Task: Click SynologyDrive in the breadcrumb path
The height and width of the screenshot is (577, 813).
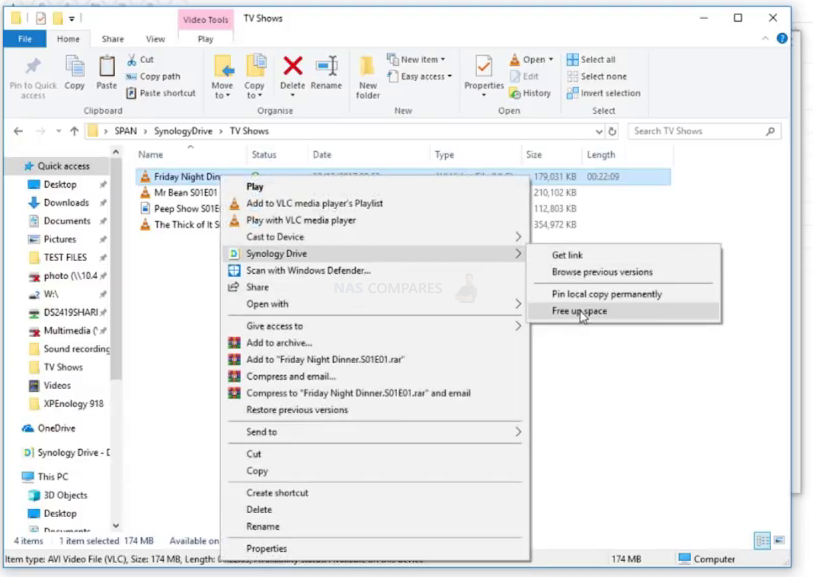Action: (183, 131)
